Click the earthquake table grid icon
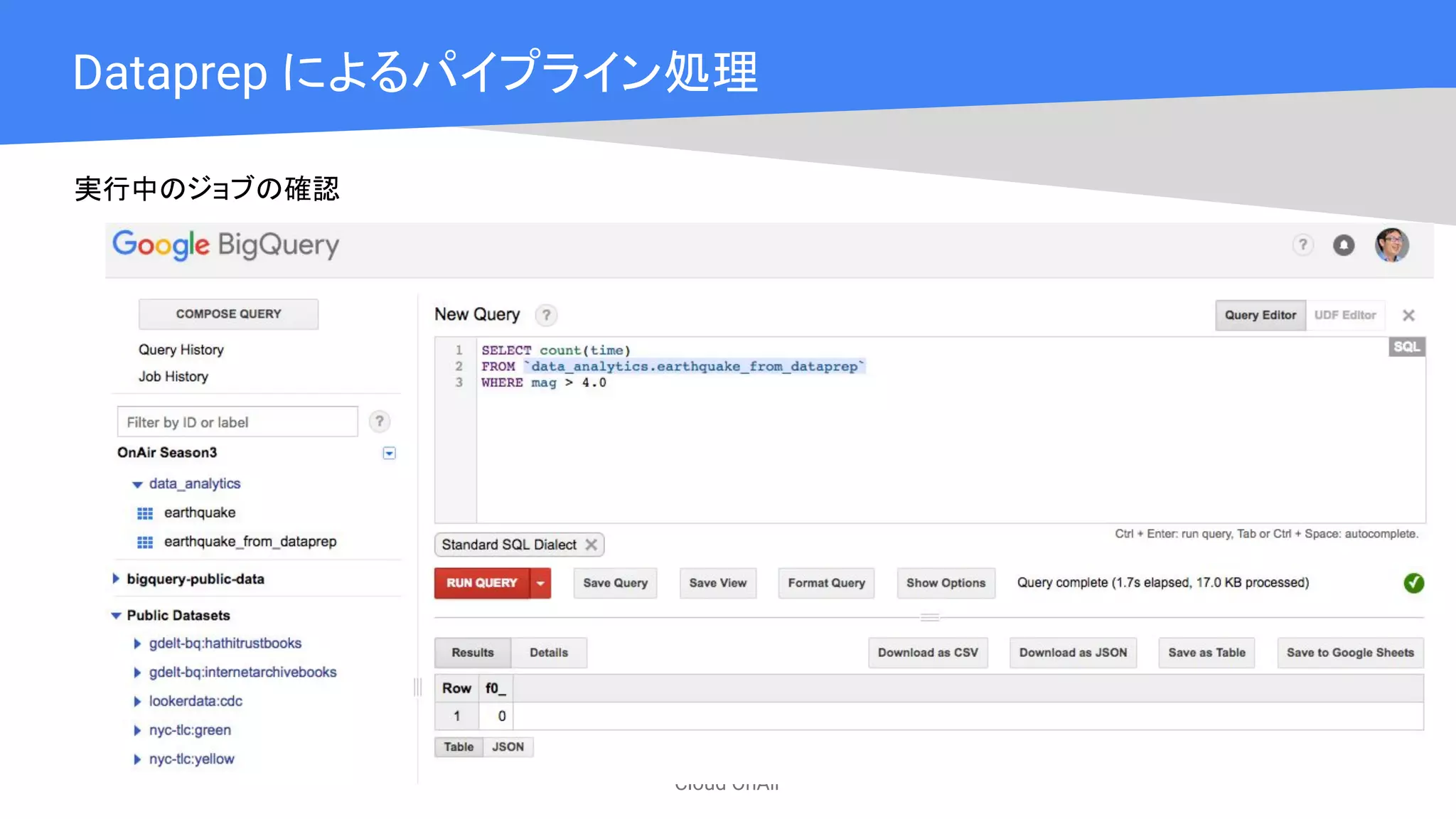Screen dimensions: 1456x819 (145, 513)
